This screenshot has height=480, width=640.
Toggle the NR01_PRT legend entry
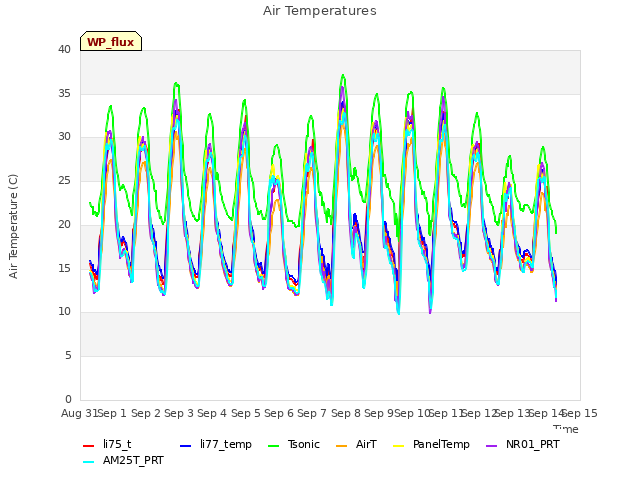coord(523,444)
